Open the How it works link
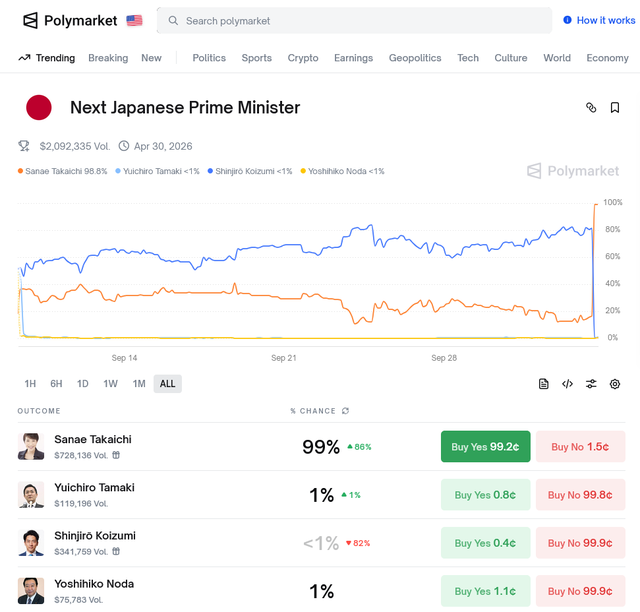 point(599,20)
